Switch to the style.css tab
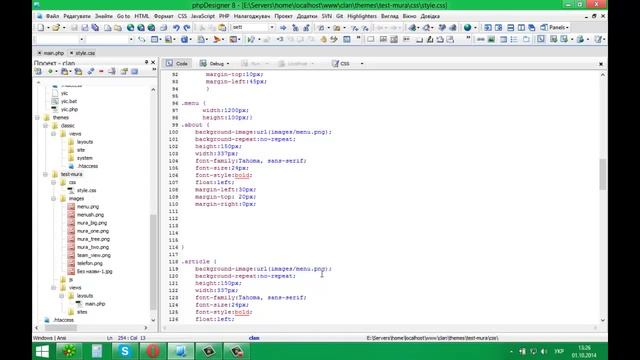This screenshot has height=360, width=640. [x=82, y=53]
